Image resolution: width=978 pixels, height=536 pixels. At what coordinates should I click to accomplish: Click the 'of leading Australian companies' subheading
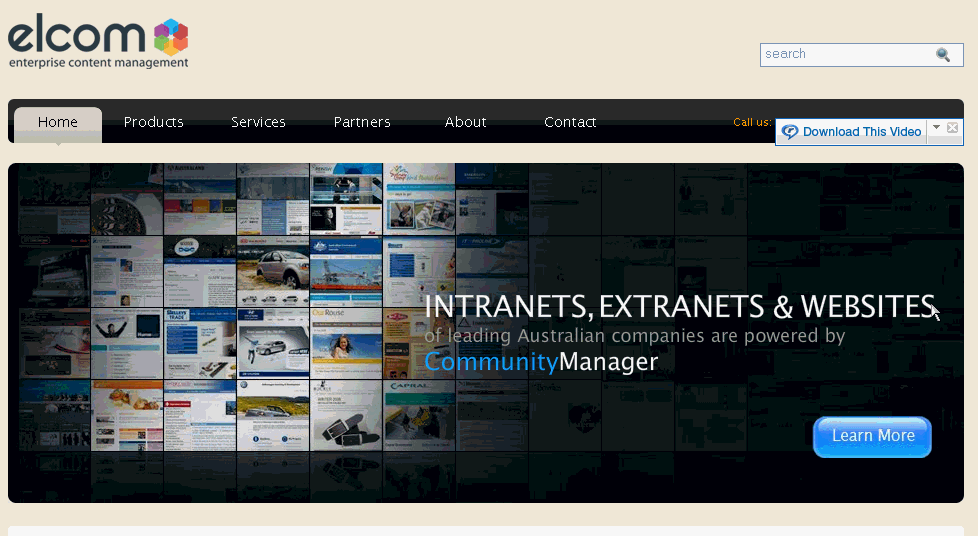click(635, 336)
